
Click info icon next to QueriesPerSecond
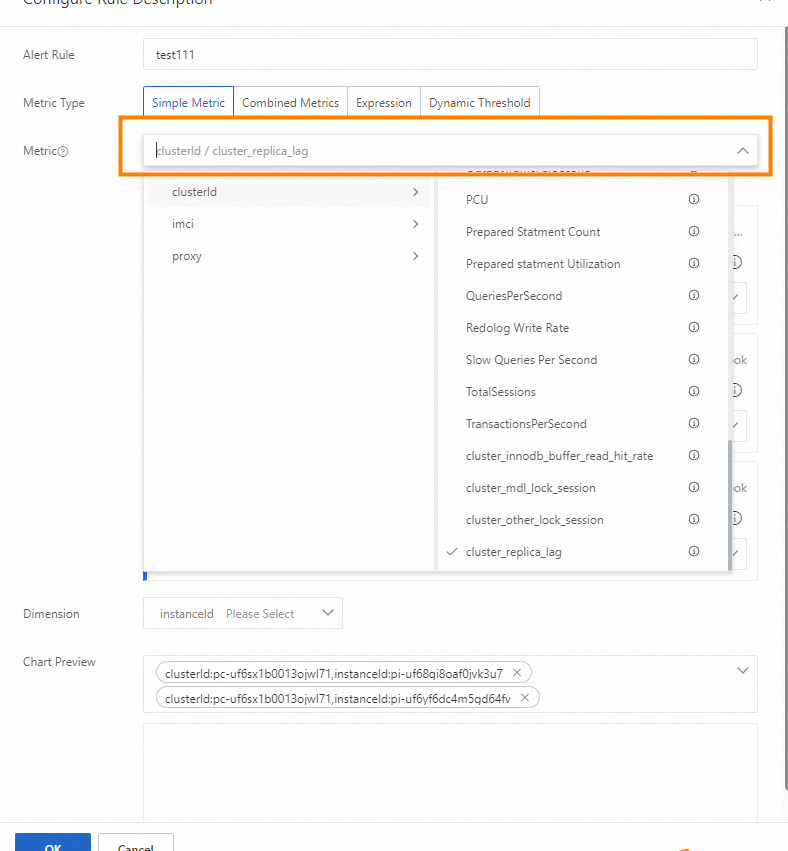(x=694, y=296)
